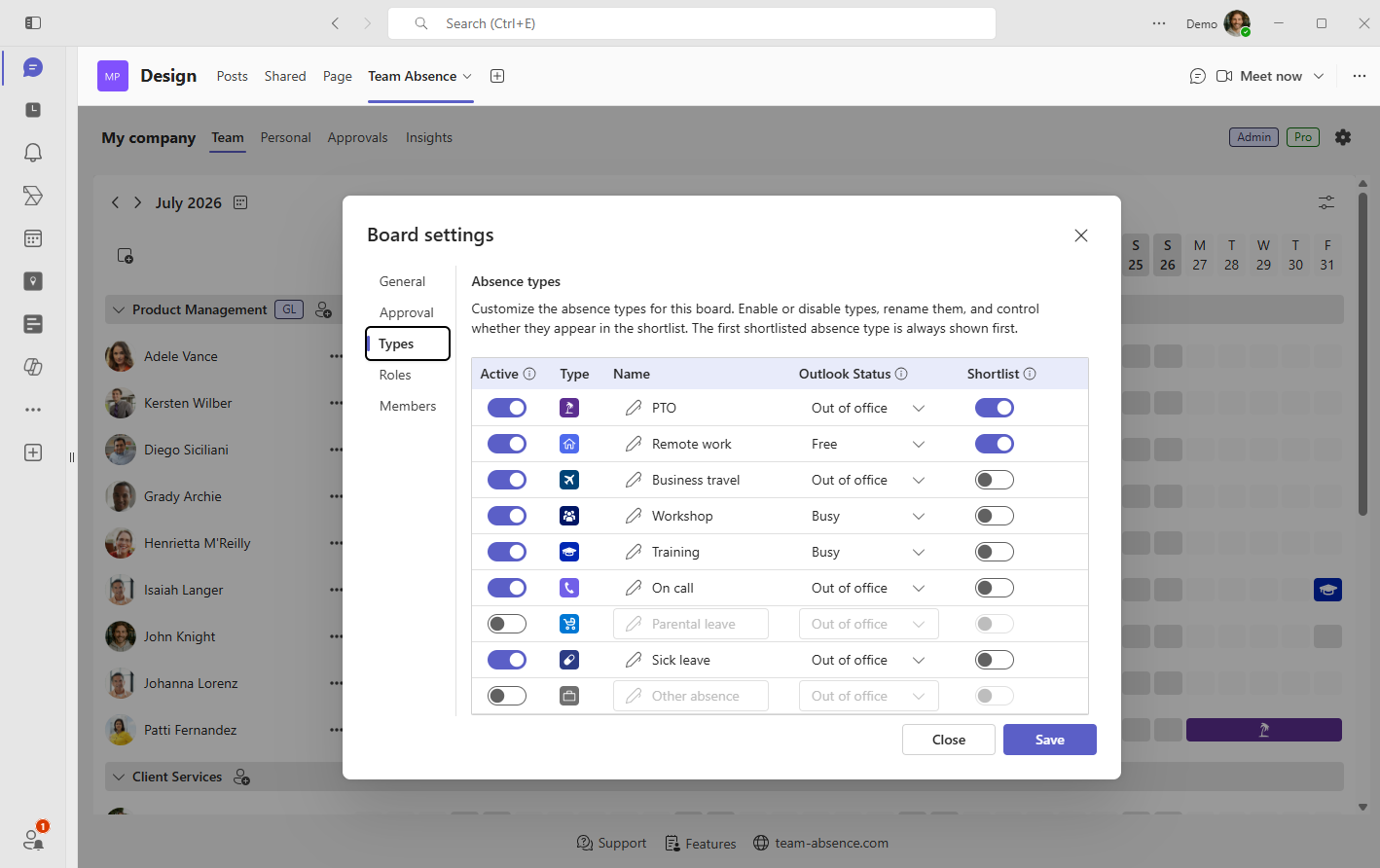Close the Board settings dialog with X
This screenshot has width=1380, height=868.
[1081, 235]
